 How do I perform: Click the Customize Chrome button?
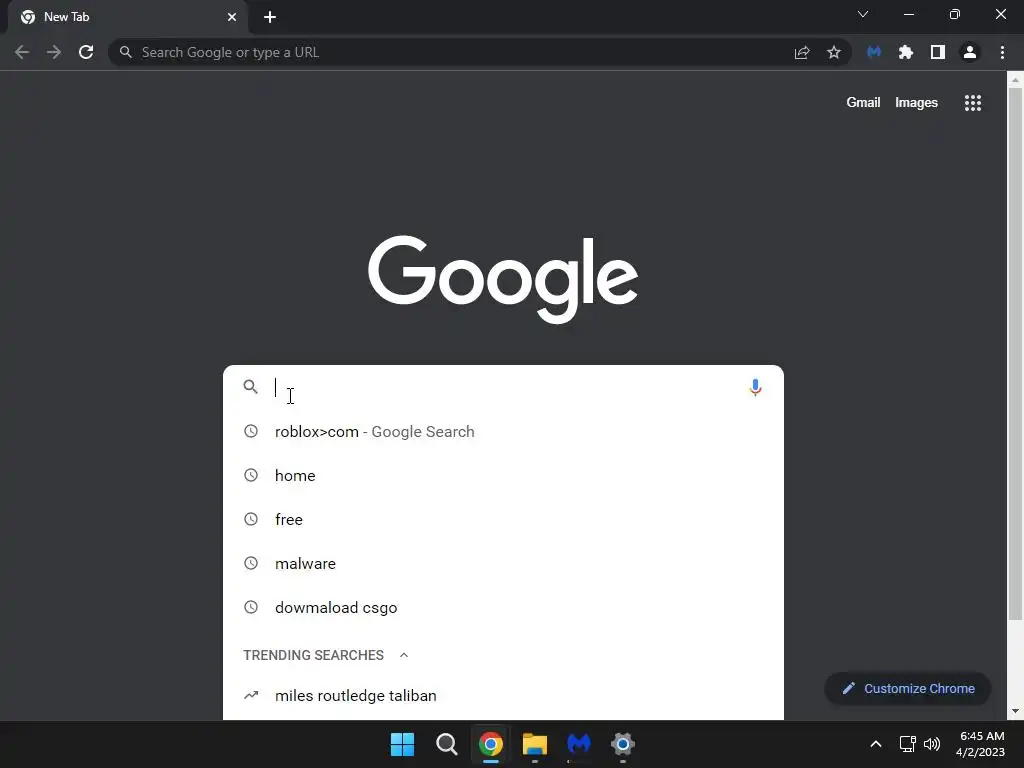point(908,688)
